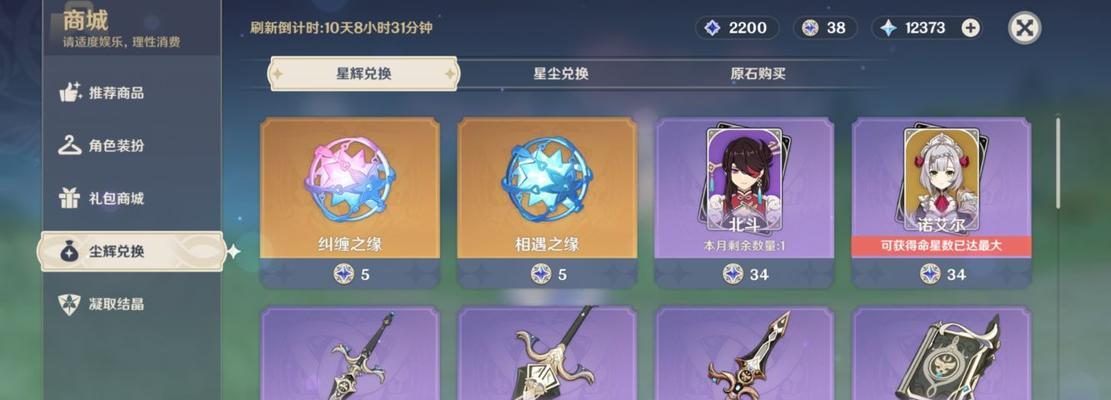Image resolution: width=1111 pixels, height=400 pixels.
Task: Click the 2200 genesis crystal counter
Action: pyautogui.click(x=738, y=28)
